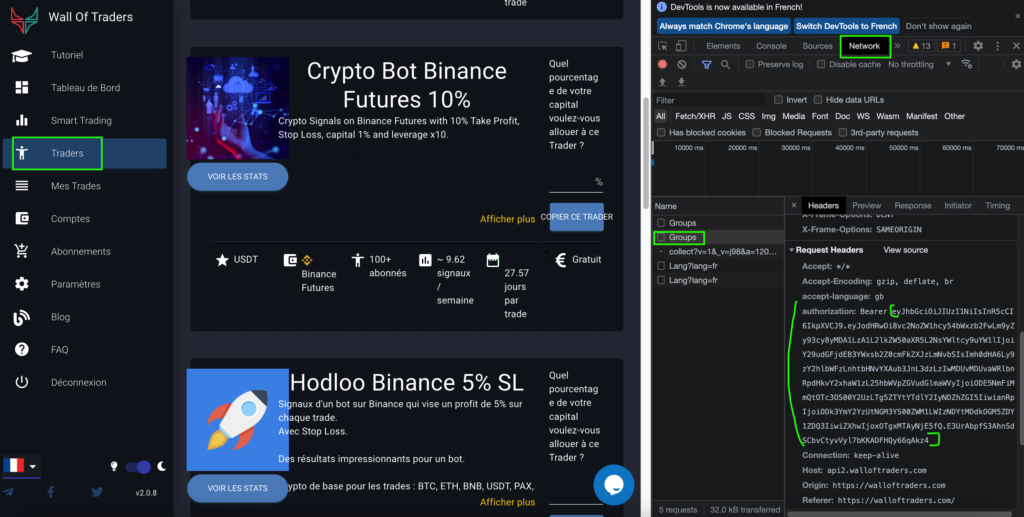This screenshot has height=517, width=1024.
Task: Check the Blocked Requests checkbox
Action: click(756, 133)
